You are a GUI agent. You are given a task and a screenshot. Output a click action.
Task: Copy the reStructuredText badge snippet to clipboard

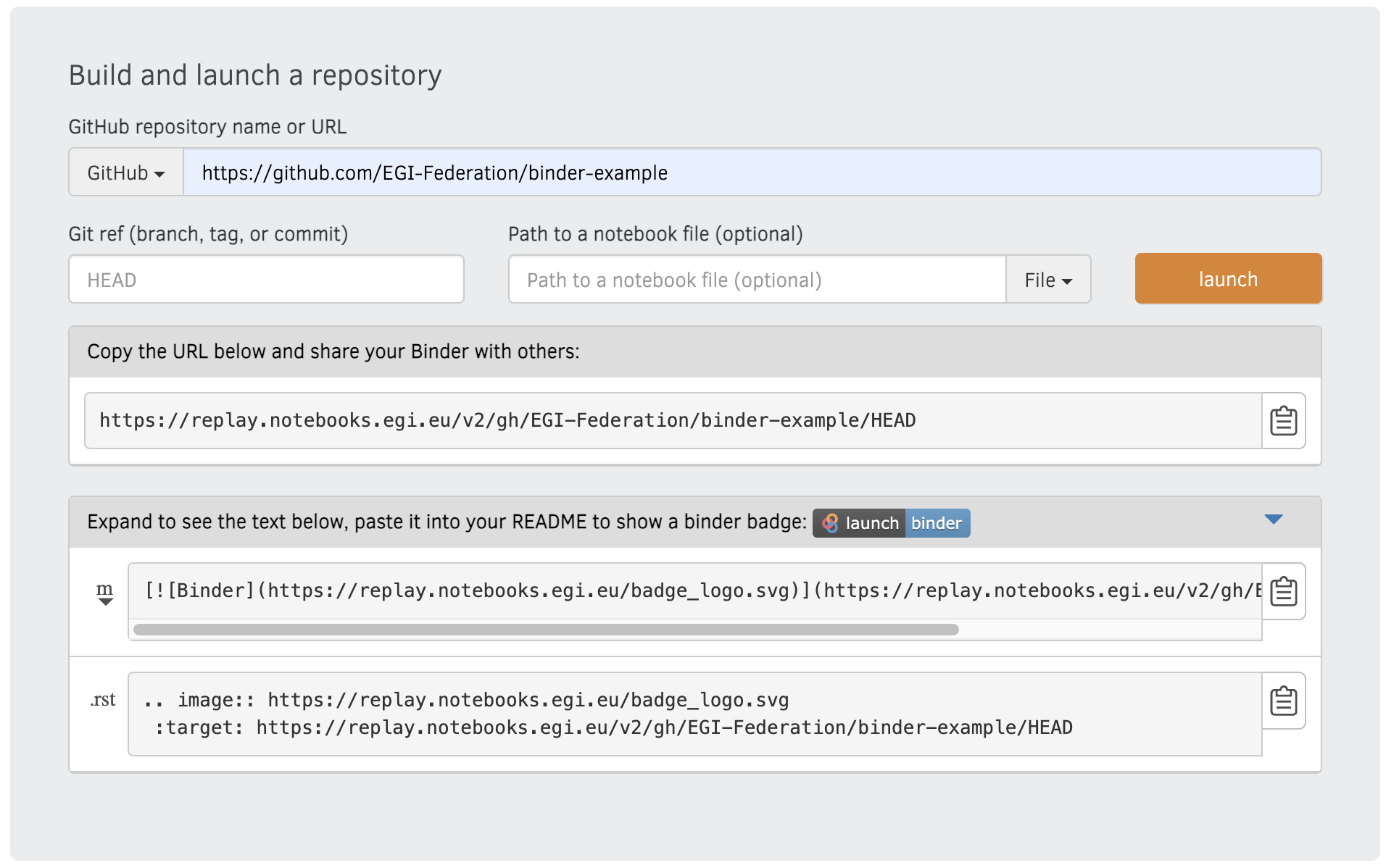pyautogui.click(x=1282, y=701)
